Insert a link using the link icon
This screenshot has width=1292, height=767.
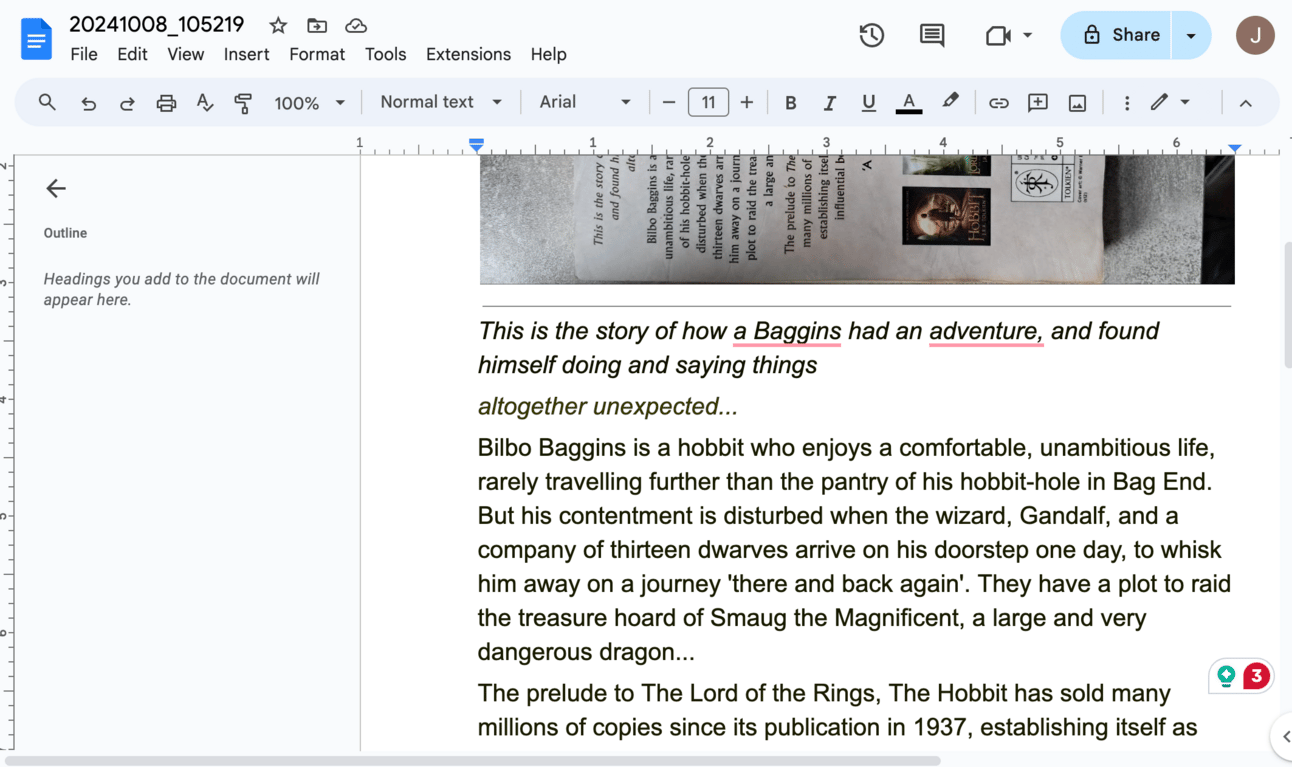point(998,103)
